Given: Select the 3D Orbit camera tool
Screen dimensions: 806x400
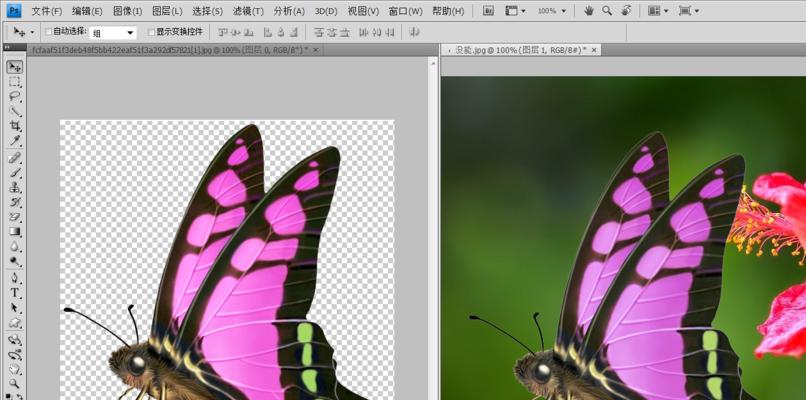Looking at the screenshot, I should (x=15, y=355).
